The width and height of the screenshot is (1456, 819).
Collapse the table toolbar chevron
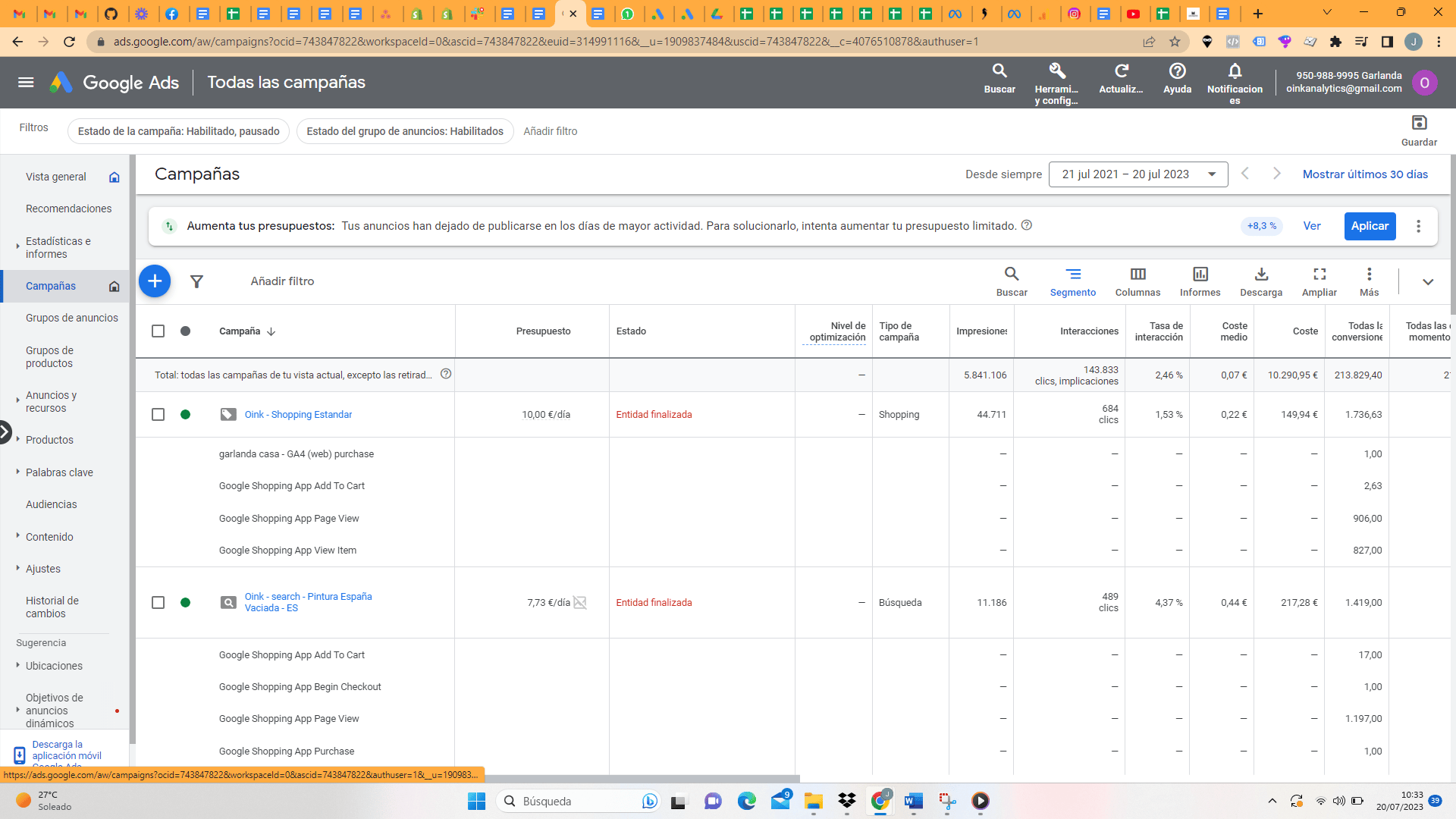[x=1428, y=282]
